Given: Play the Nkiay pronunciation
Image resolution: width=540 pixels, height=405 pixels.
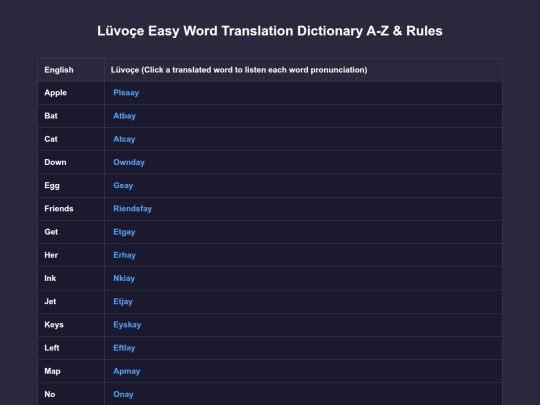Looking at the screenshot, I should (124, 278).
